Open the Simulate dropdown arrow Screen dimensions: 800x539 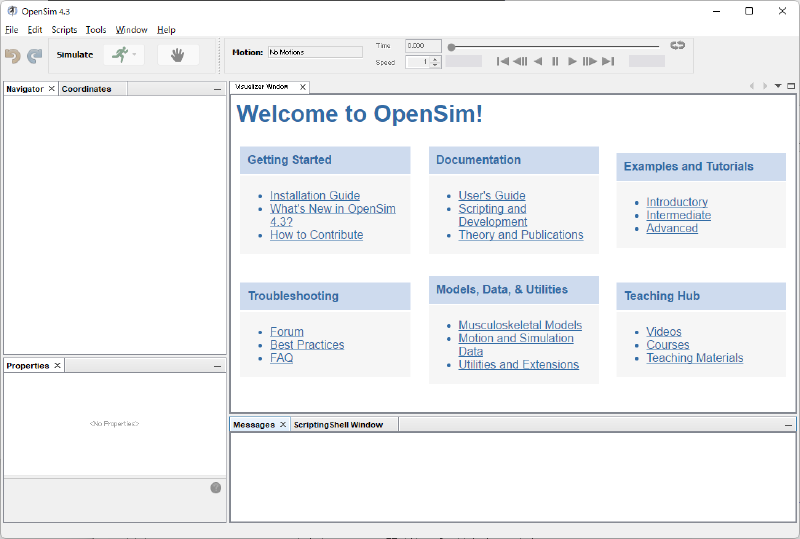135,55
